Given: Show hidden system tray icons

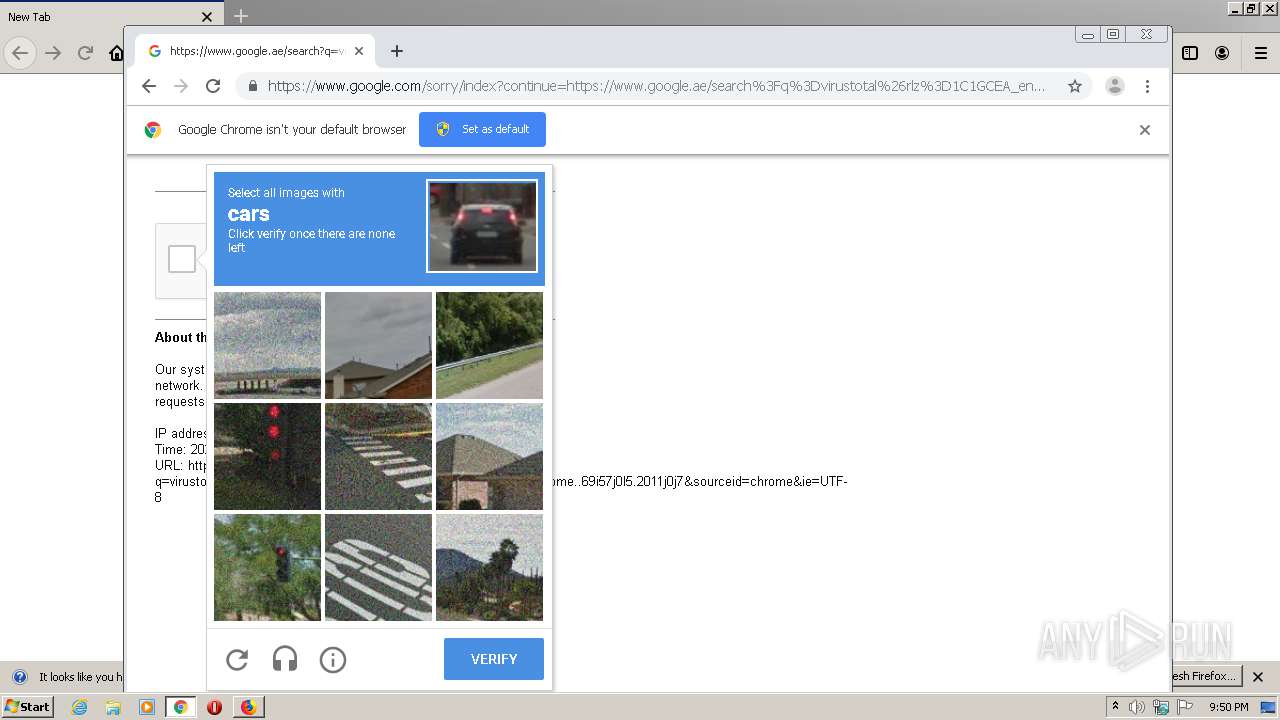Looking at the screenshot, I should [1115, 707].
